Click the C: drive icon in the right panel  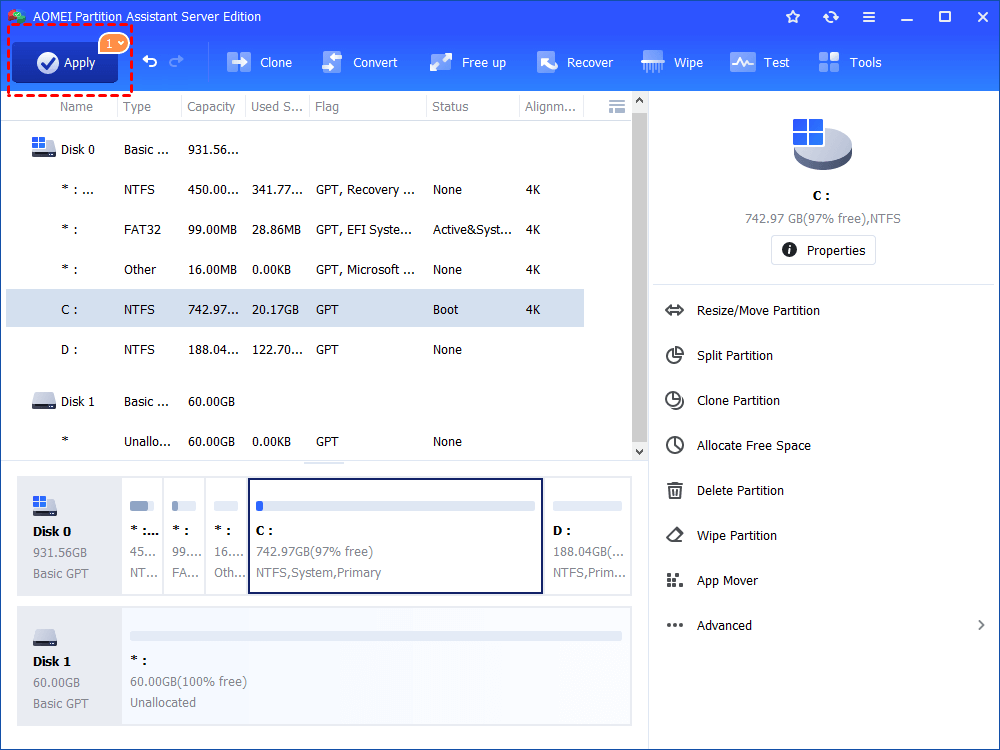click(x=822, y=144)
